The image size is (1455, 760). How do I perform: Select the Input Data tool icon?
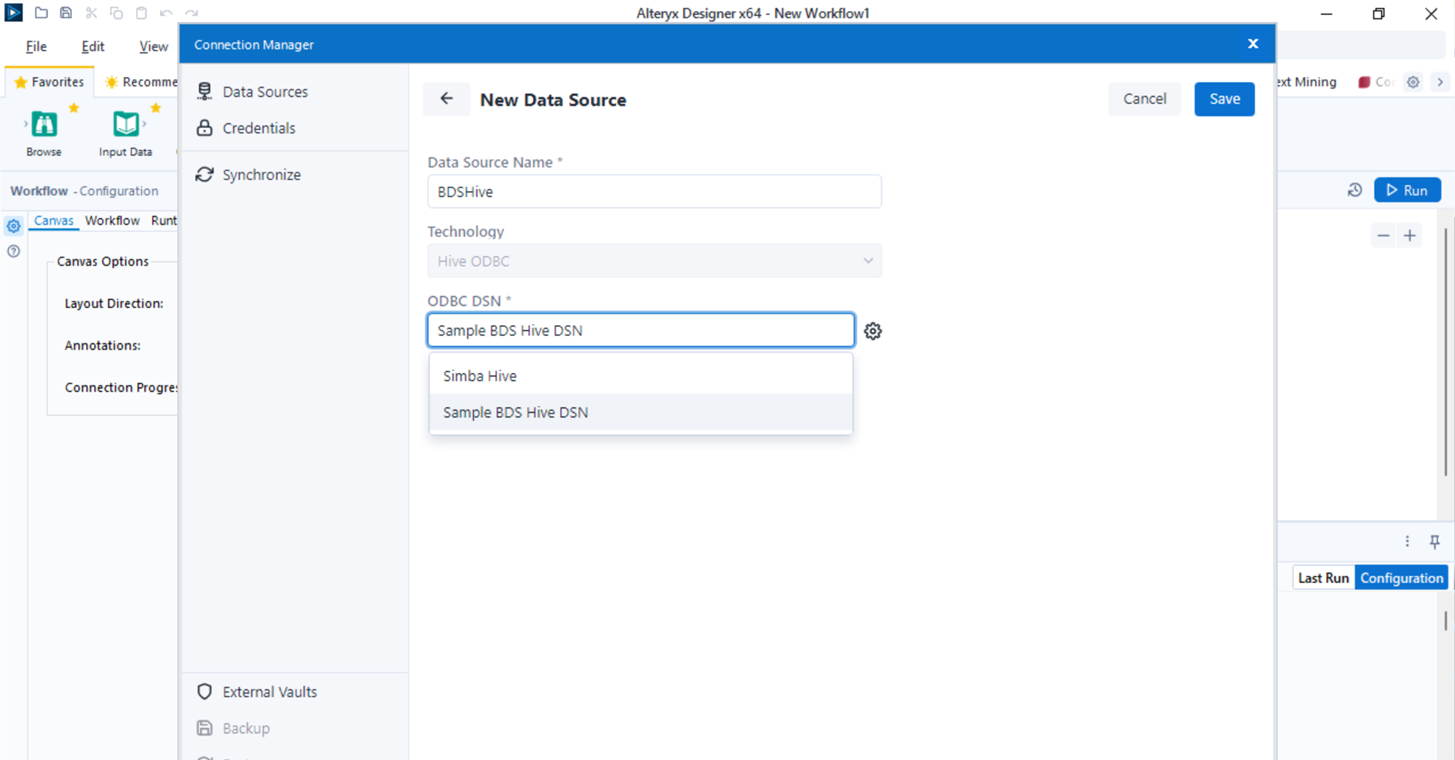coord(126,124)
